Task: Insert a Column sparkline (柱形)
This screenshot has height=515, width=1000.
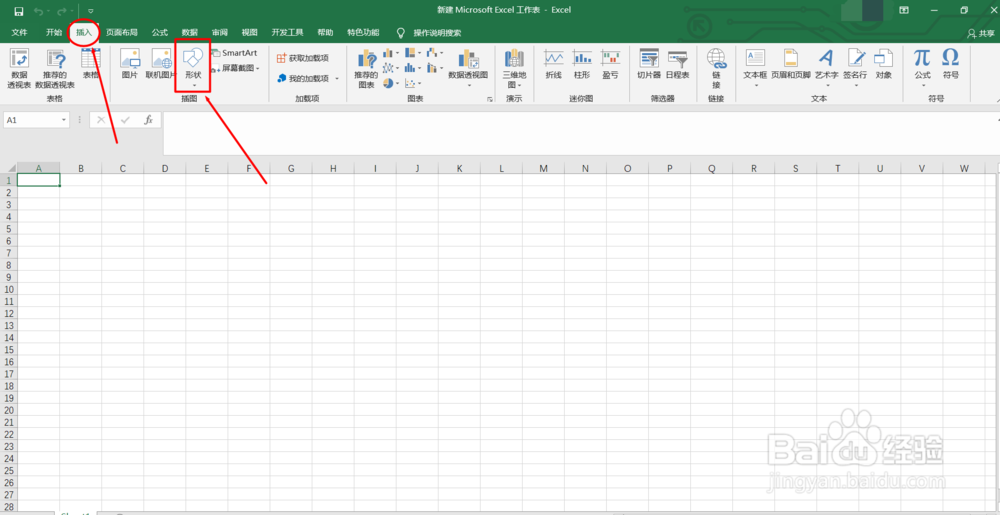Action: coord(582,64)
